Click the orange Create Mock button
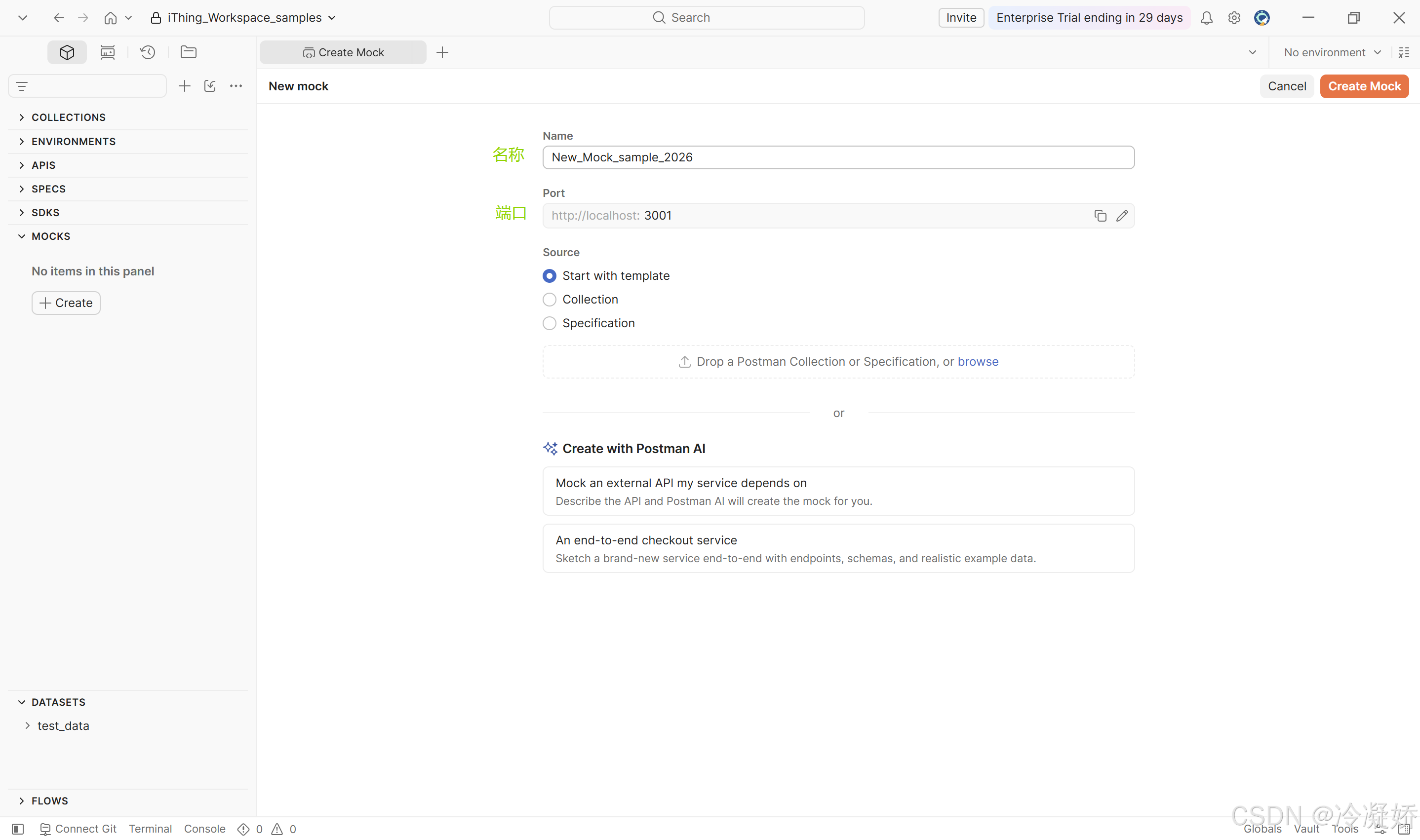This screenshot has width=1420, height=840. (1365, 86)
